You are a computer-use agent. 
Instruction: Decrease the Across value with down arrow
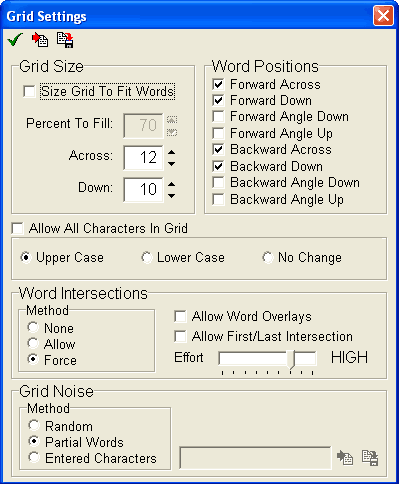pyautogui.click(x=171, y=163)
